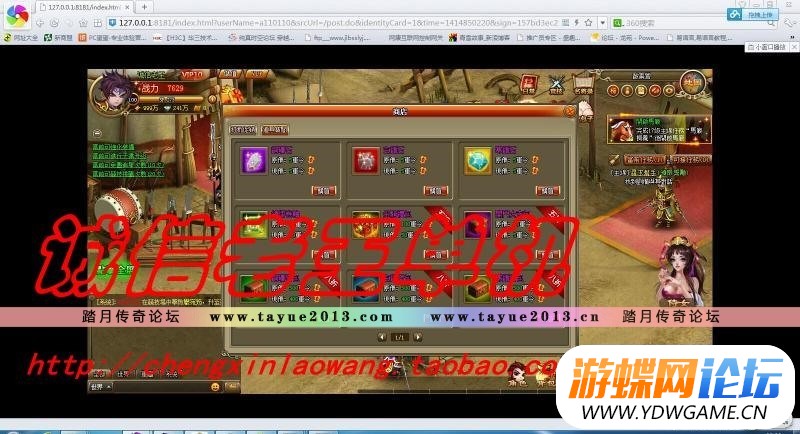
Task: Open the chat channel 世界 dropdown
Action: pos(101,387)
